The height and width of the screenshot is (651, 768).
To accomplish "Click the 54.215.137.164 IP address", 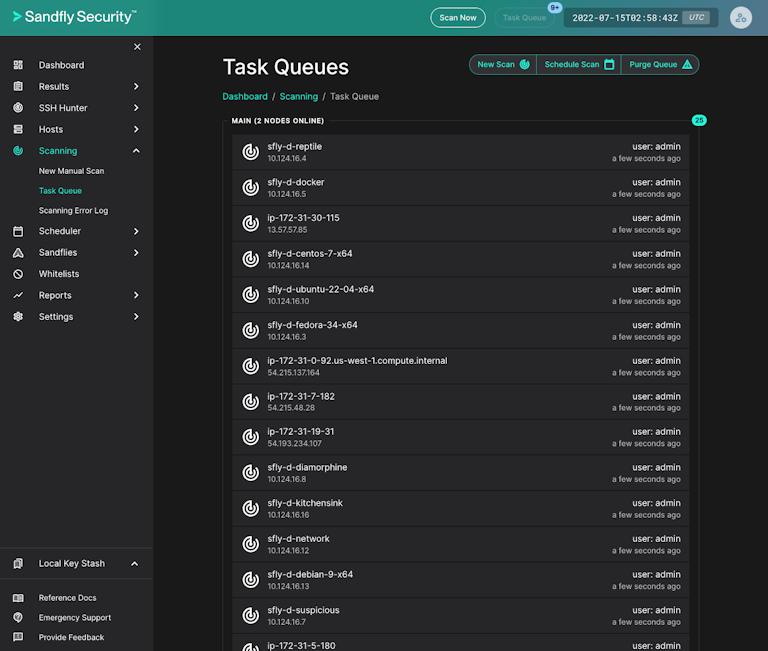I will click(293, 373).
